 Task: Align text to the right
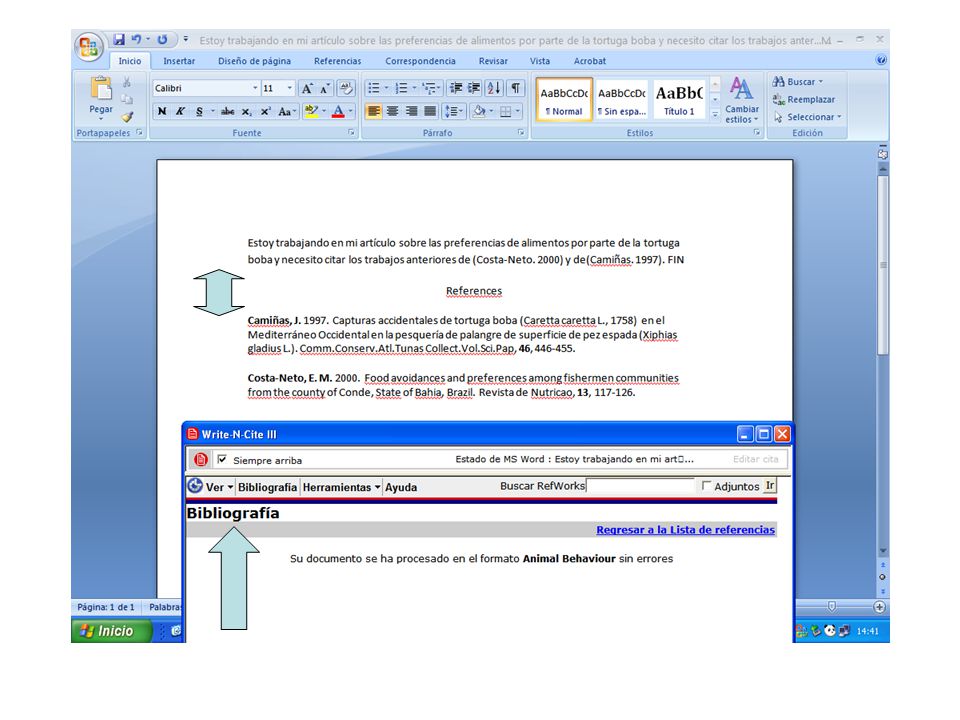click(x=411, y=111)
